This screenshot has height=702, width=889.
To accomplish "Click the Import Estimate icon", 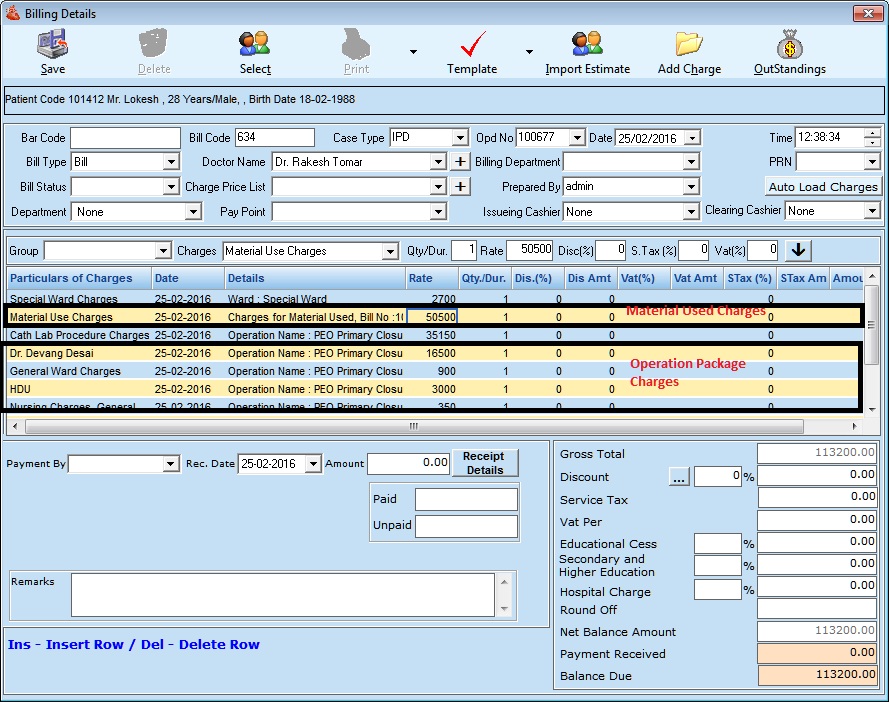I will pos(587,46).
